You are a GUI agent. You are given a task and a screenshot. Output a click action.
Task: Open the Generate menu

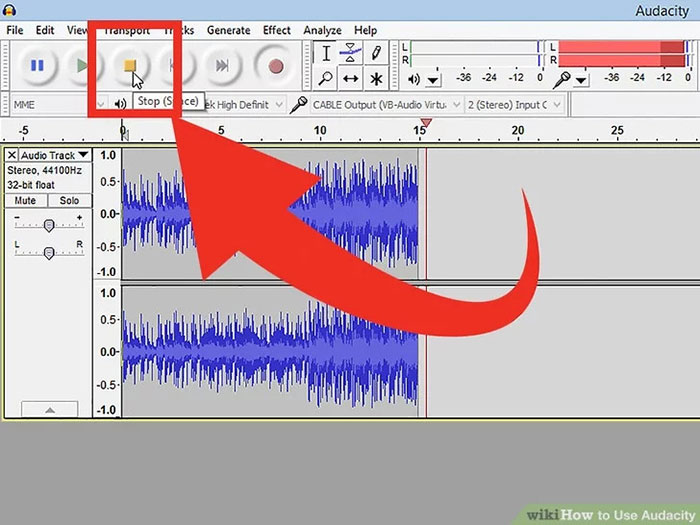pyautogui.click(x=228, y=30)
